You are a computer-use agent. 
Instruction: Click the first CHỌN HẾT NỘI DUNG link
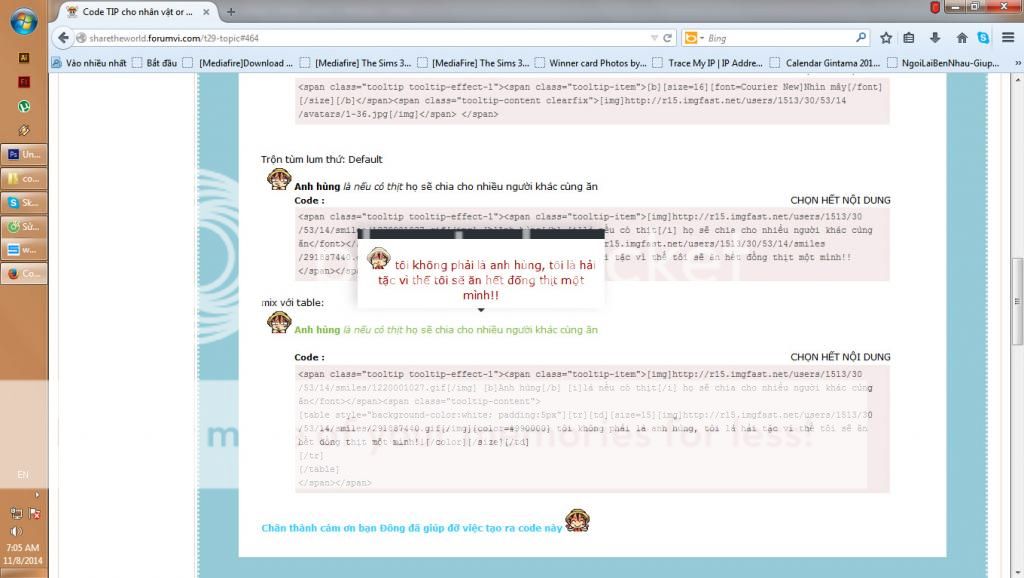tap(840, 200)
